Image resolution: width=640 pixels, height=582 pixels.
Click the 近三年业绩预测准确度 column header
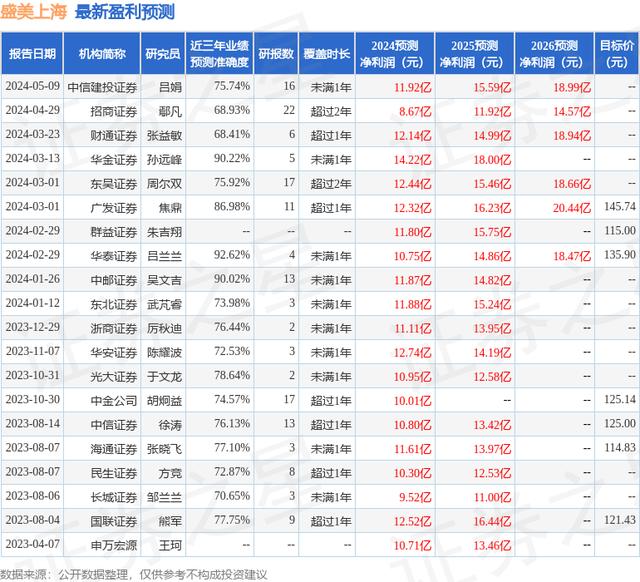[219, 53]
